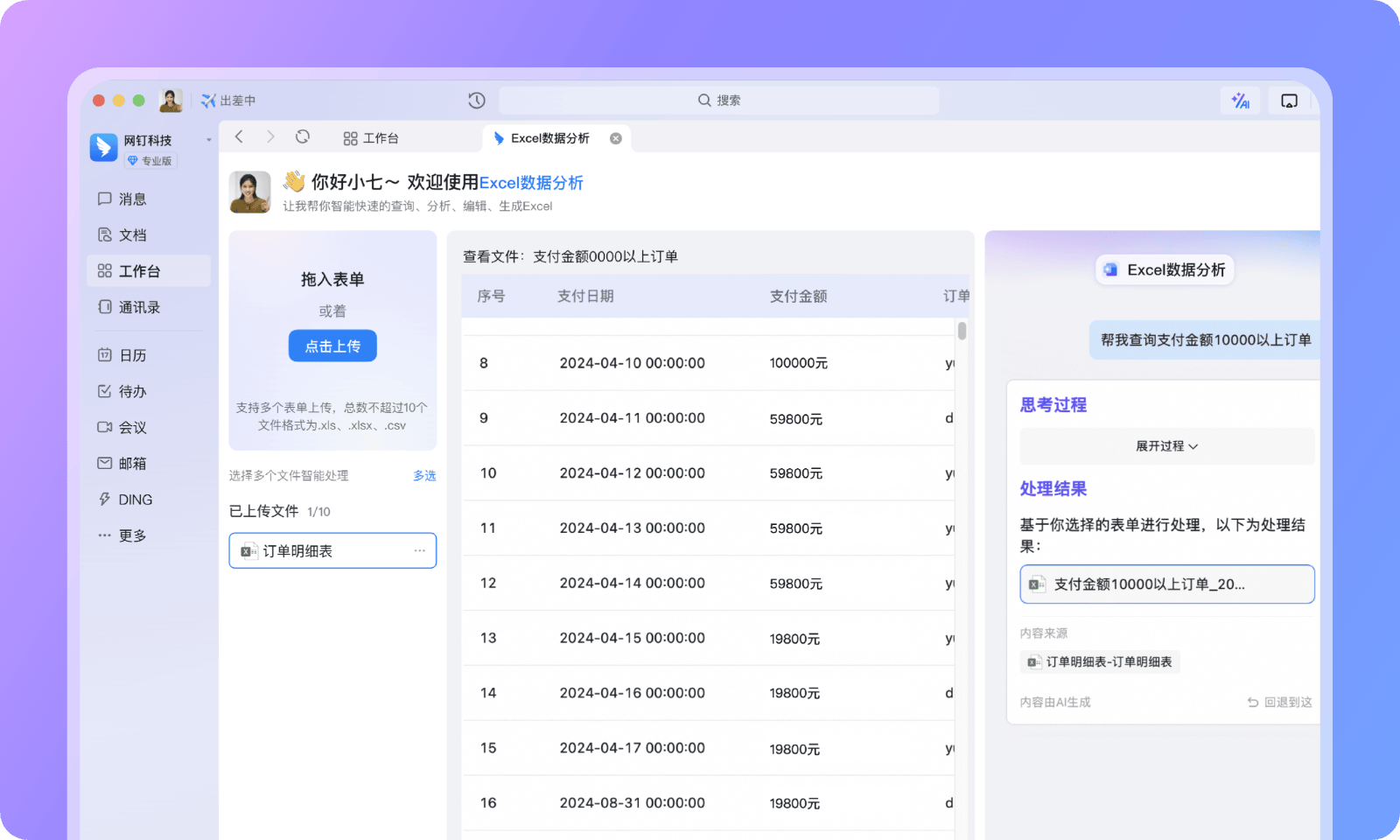Click the 多选 multi-select link
The width and height of the screenshot is (1400, 840).
click(x=424, y=476)
